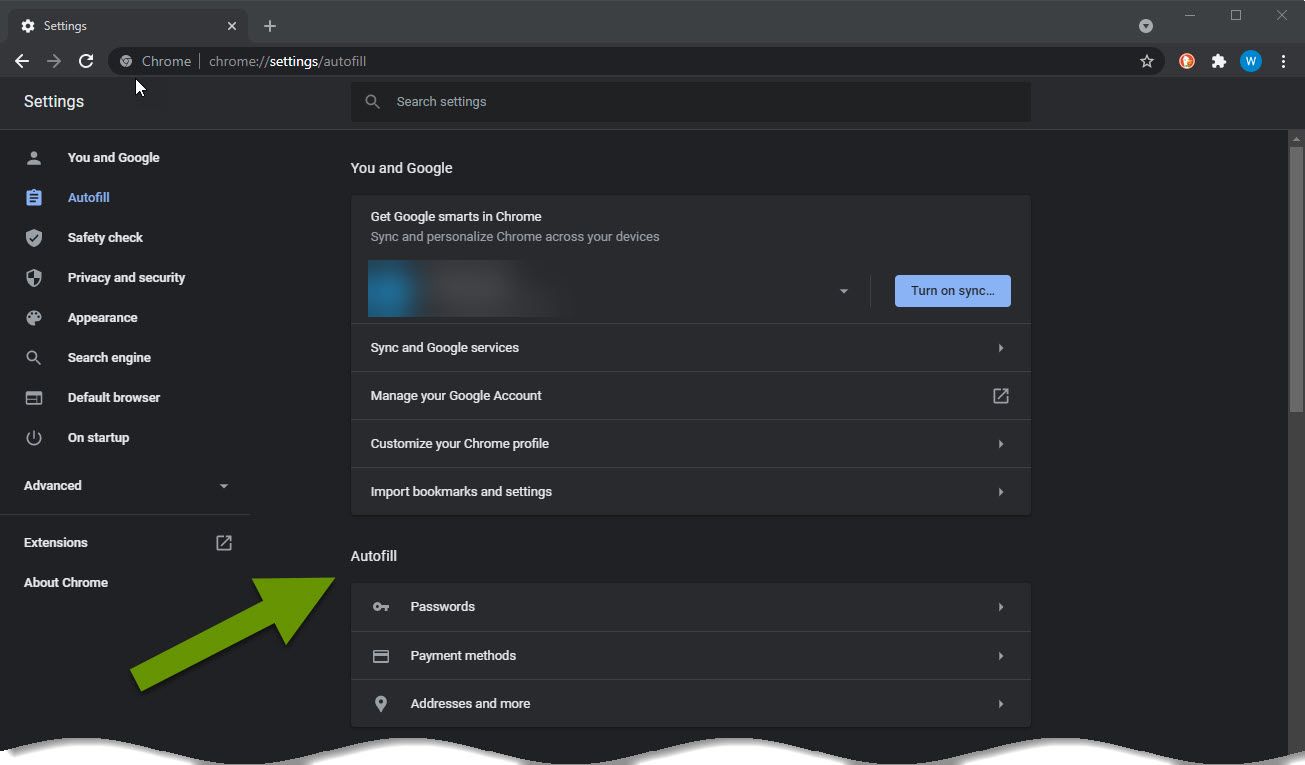Click the Autofill clipboard icon
Image resolution: width=1305 pixels, height=765 pixels.
[x=34, y=198]
